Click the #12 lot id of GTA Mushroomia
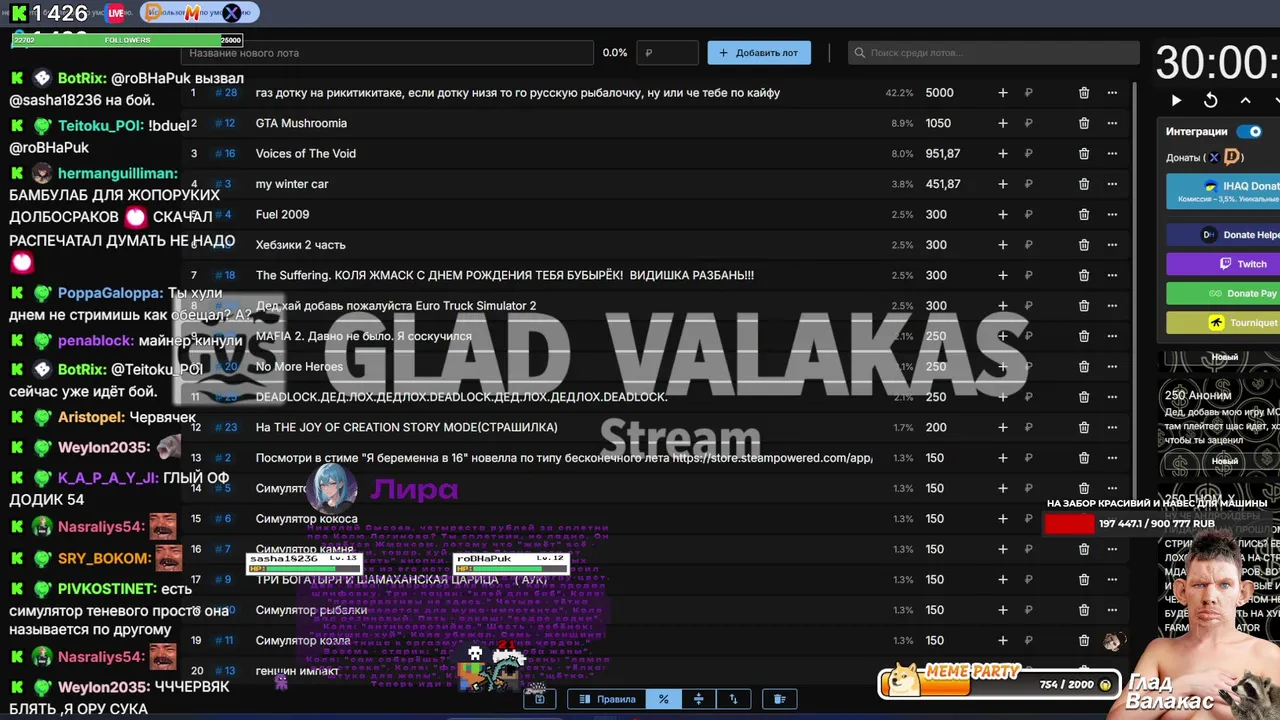Image resolution: width=1280 pixels, height=720 pixels. [x=225, y=123]
